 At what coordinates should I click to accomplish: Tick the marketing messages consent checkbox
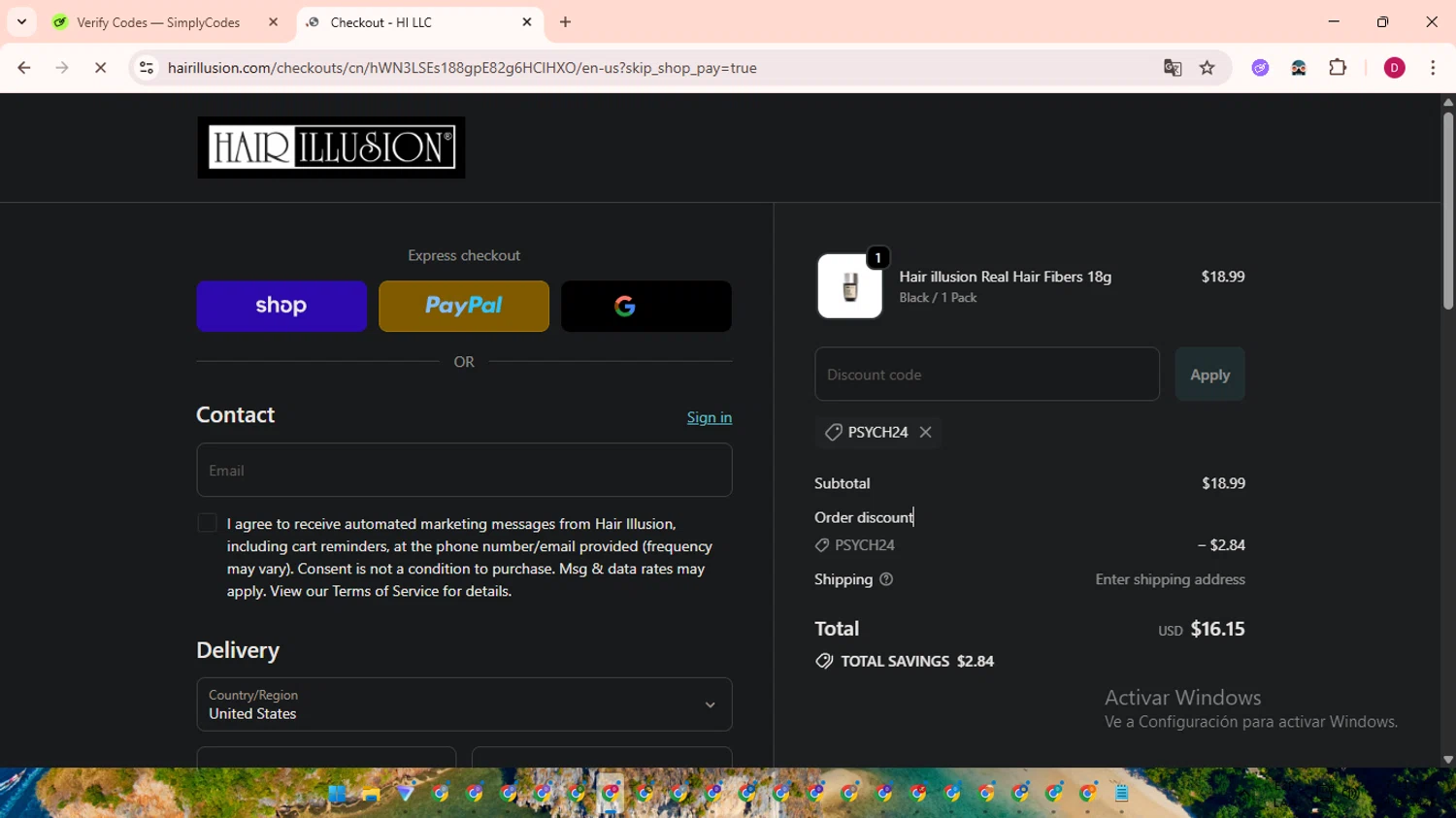207,523
